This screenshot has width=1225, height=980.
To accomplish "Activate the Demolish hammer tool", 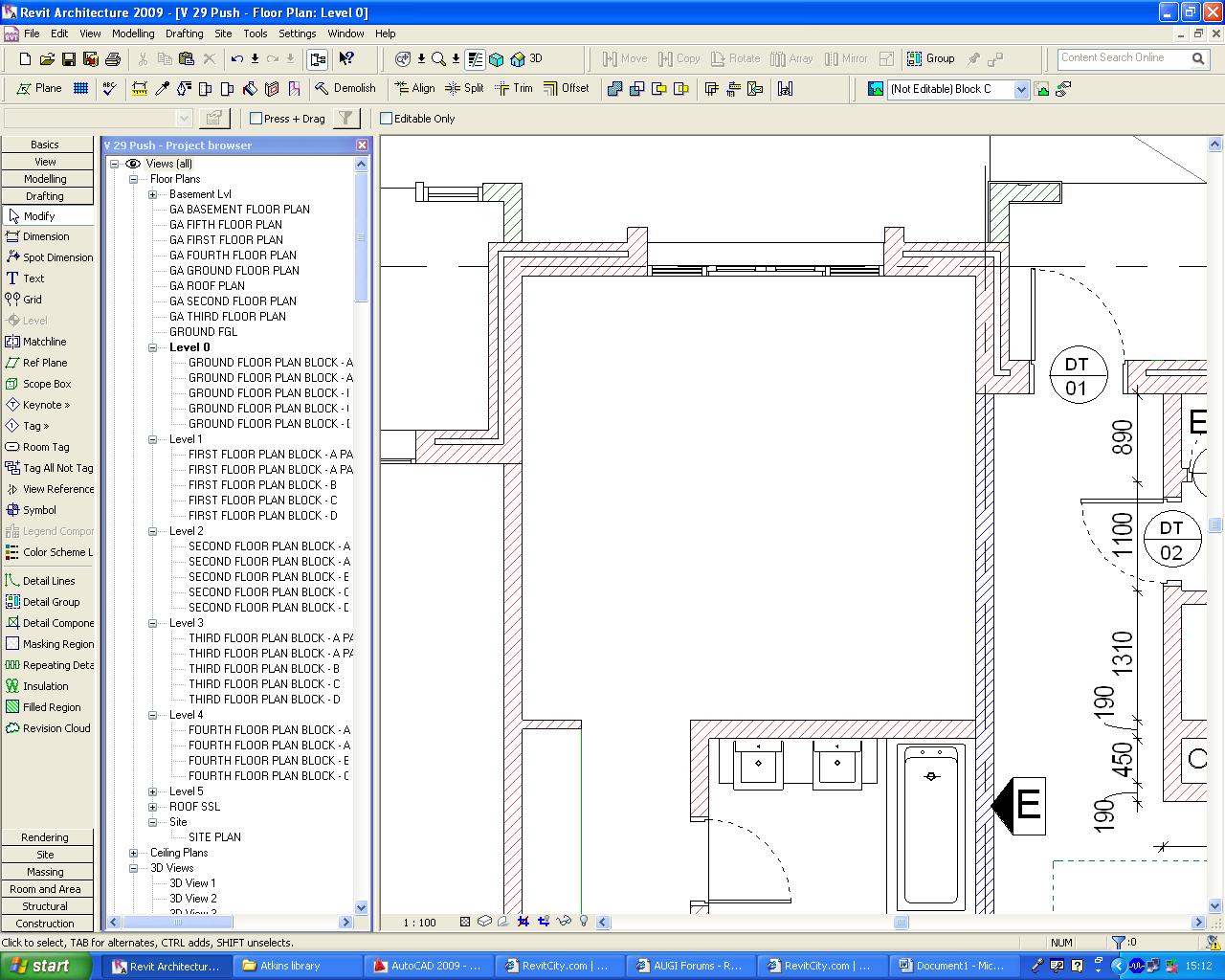I will (x=345, y=88).
